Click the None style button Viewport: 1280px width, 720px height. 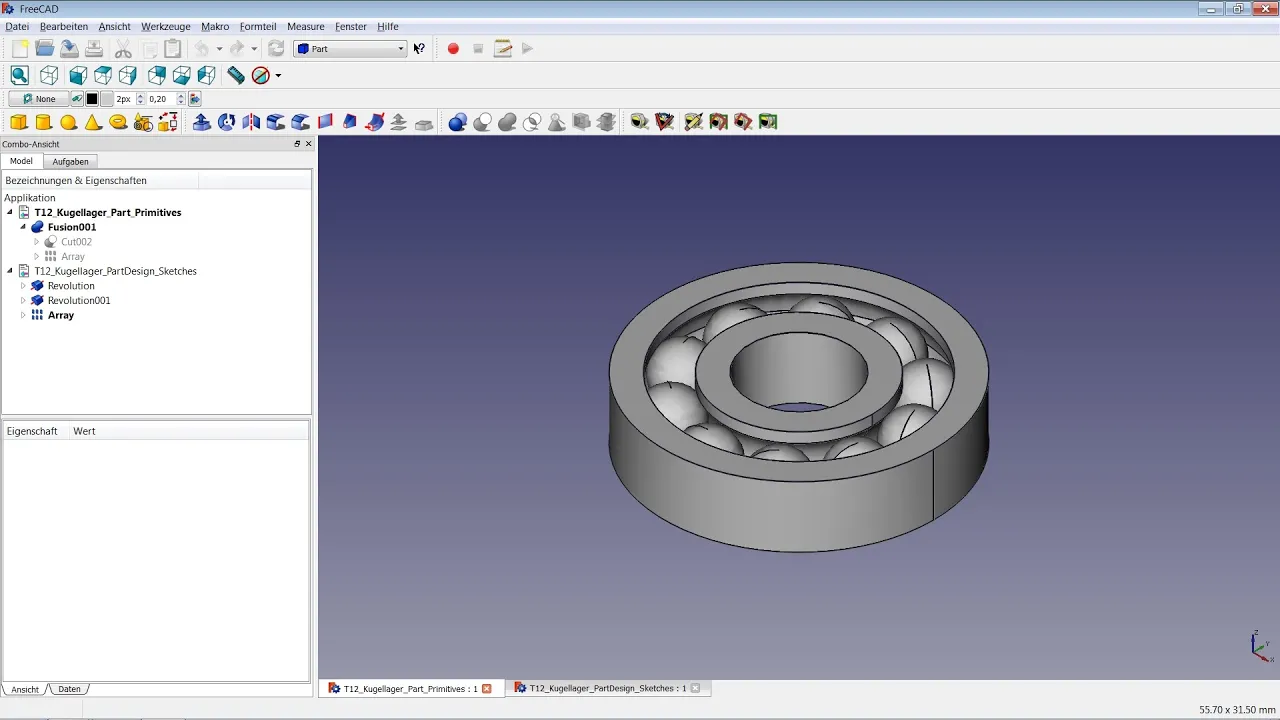pyautogui.click(x=39, y=99)
